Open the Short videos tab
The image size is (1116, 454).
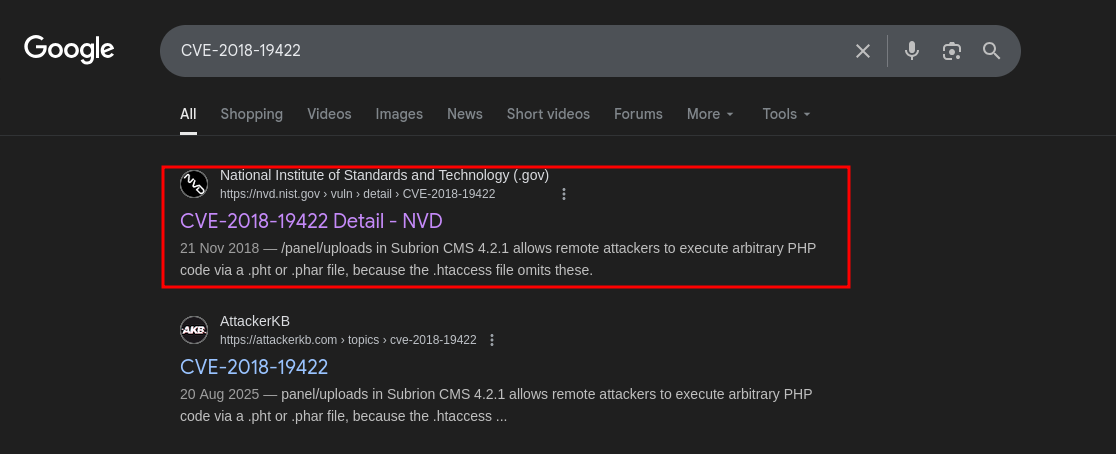548,114
